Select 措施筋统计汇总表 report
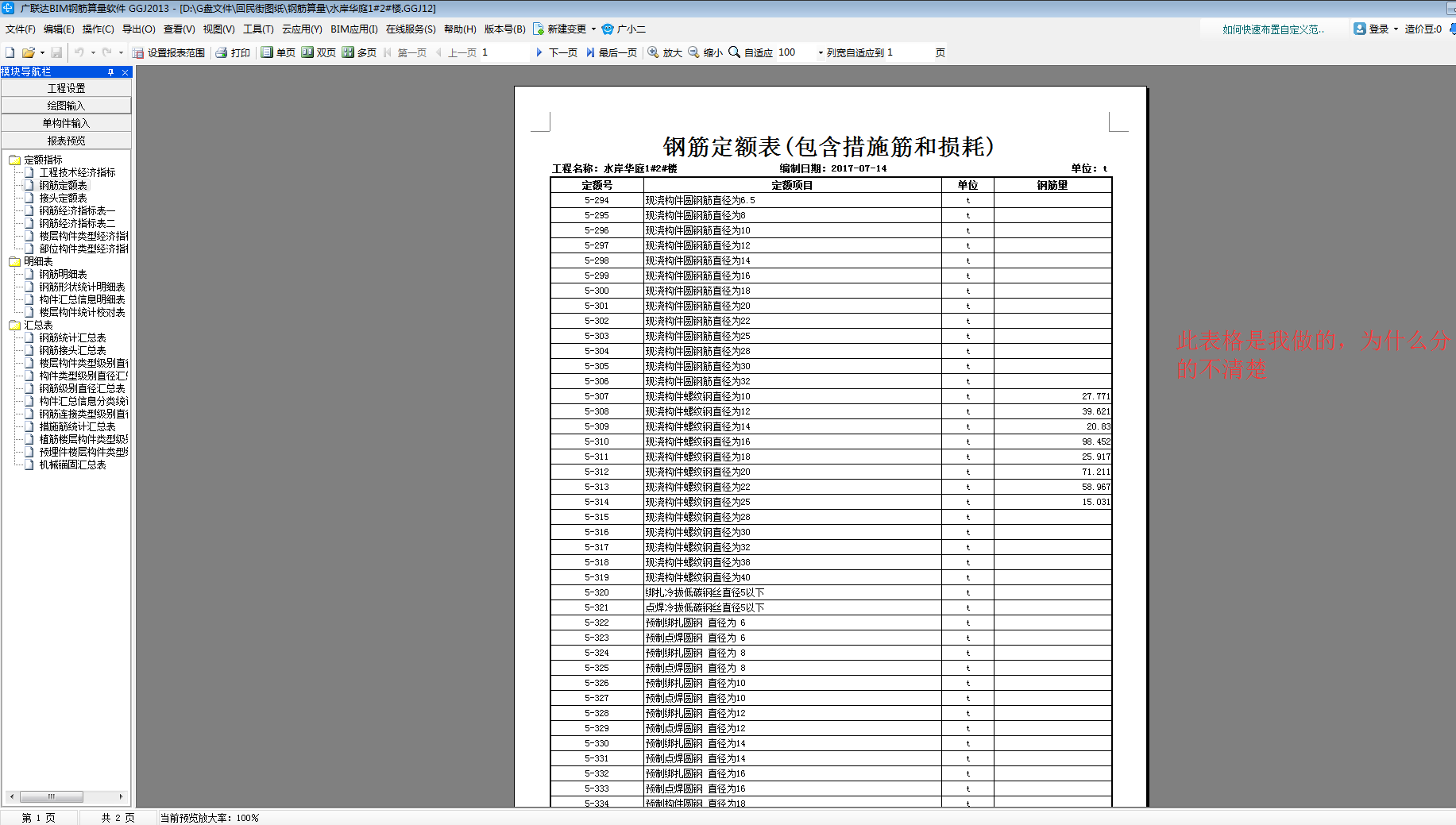 click(78, 427)
